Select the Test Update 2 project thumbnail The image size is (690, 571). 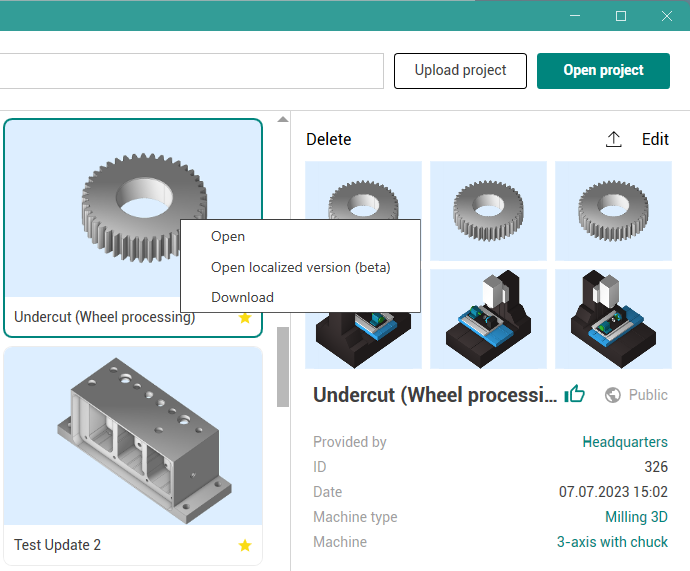click(x=133, y=438)
